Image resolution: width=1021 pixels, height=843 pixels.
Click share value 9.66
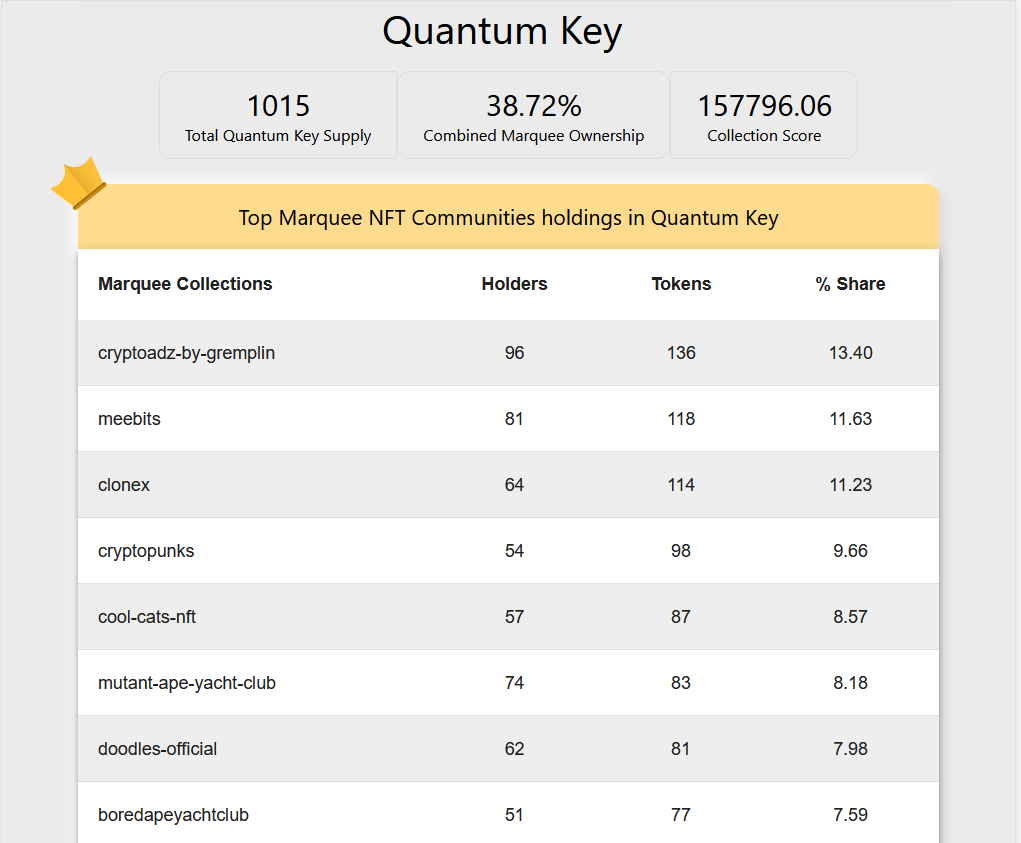pos(850,551)
